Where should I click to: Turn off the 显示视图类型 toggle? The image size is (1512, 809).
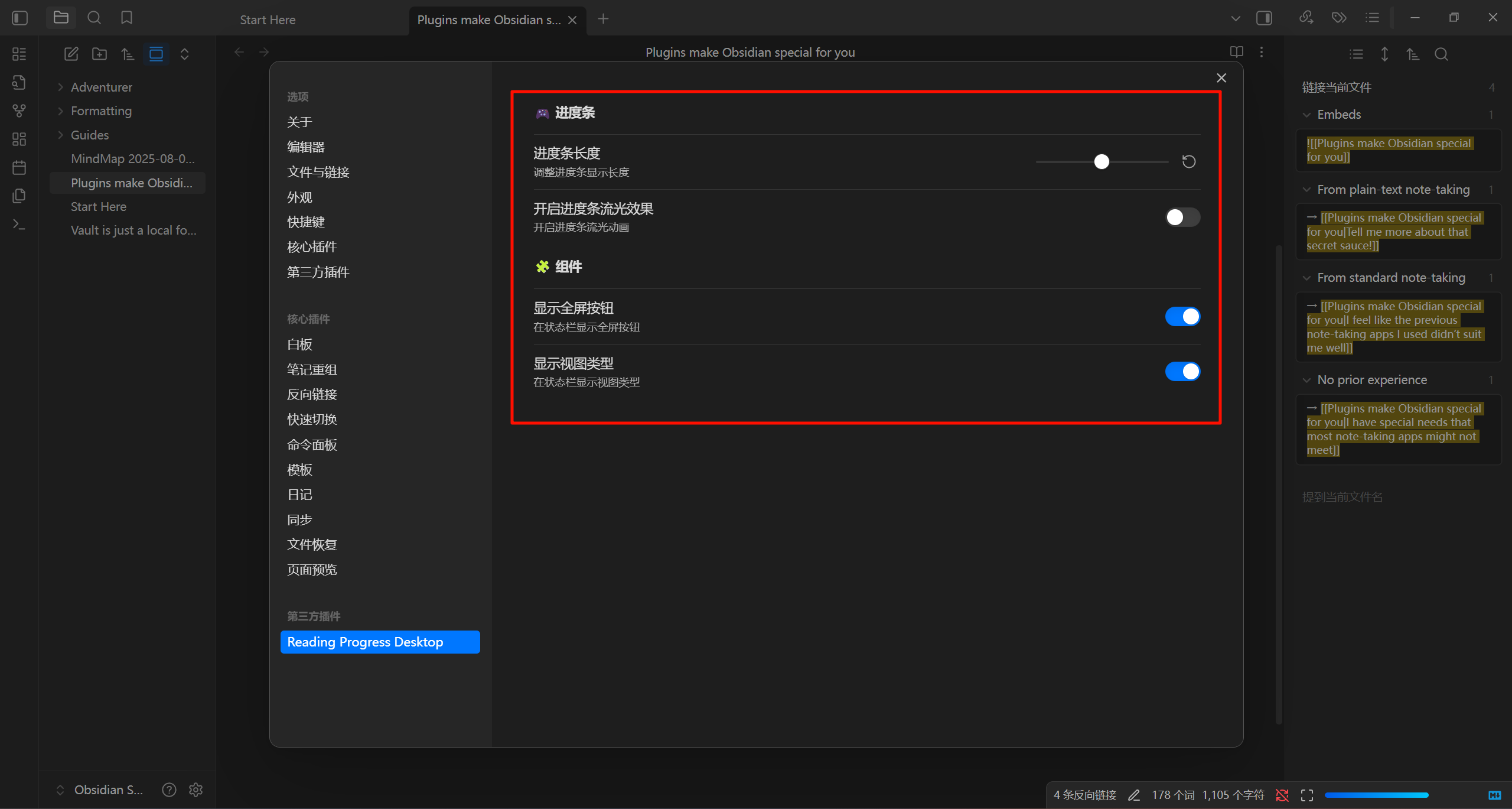point(1182,372)
